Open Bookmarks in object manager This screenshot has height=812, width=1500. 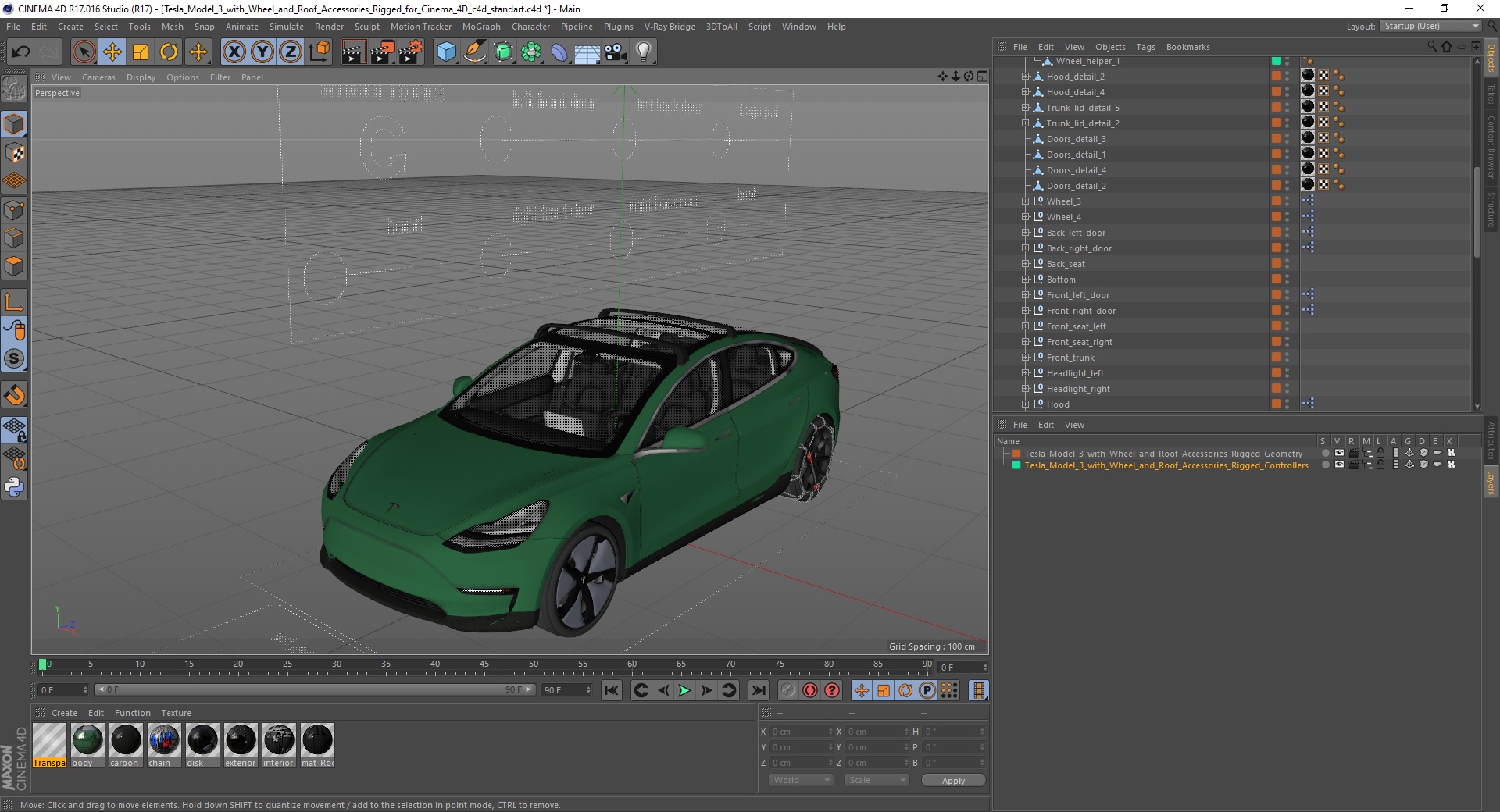1187,47
